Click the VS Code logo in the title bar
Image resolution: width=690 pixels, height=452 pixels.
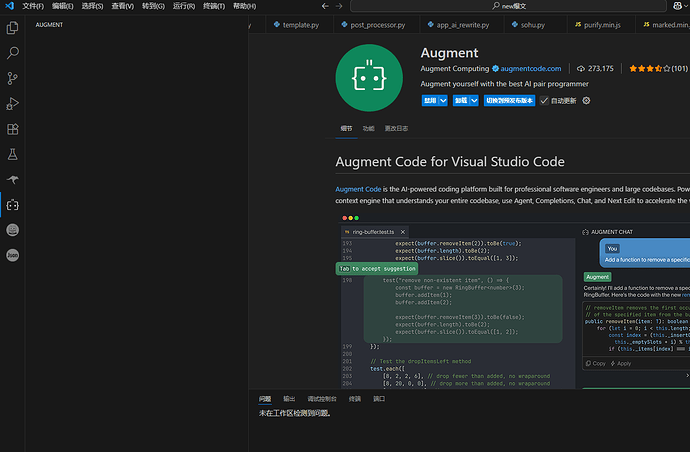coord(9,6)
